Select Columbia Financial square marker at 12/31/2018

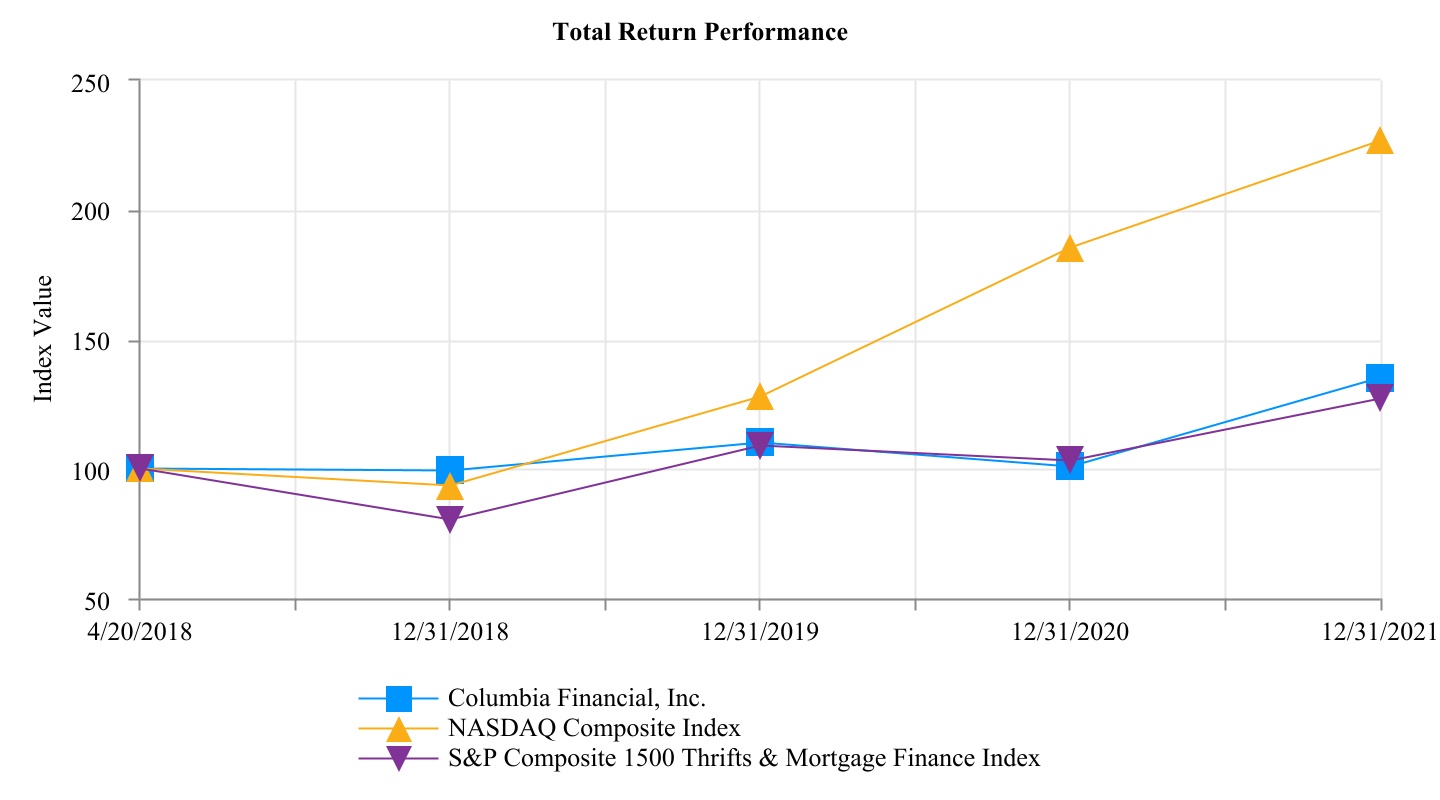pos(450,469)
